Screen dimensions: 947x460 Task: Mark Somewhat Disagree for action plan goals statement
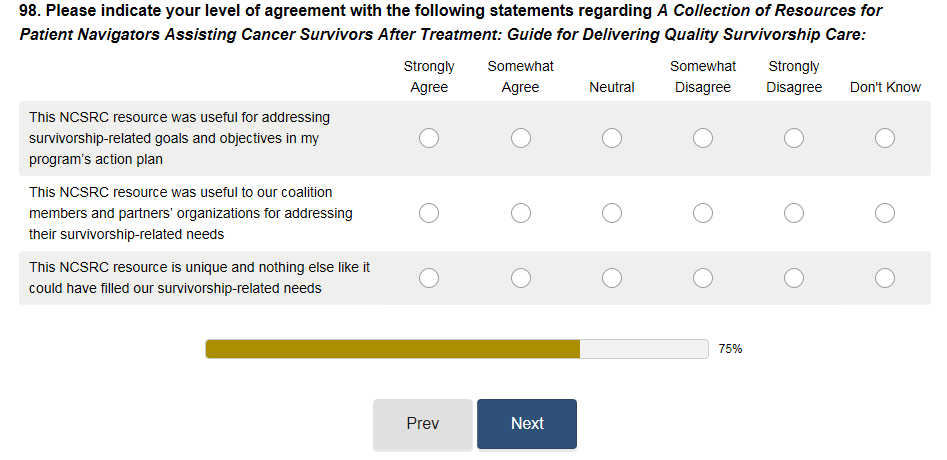703,138
